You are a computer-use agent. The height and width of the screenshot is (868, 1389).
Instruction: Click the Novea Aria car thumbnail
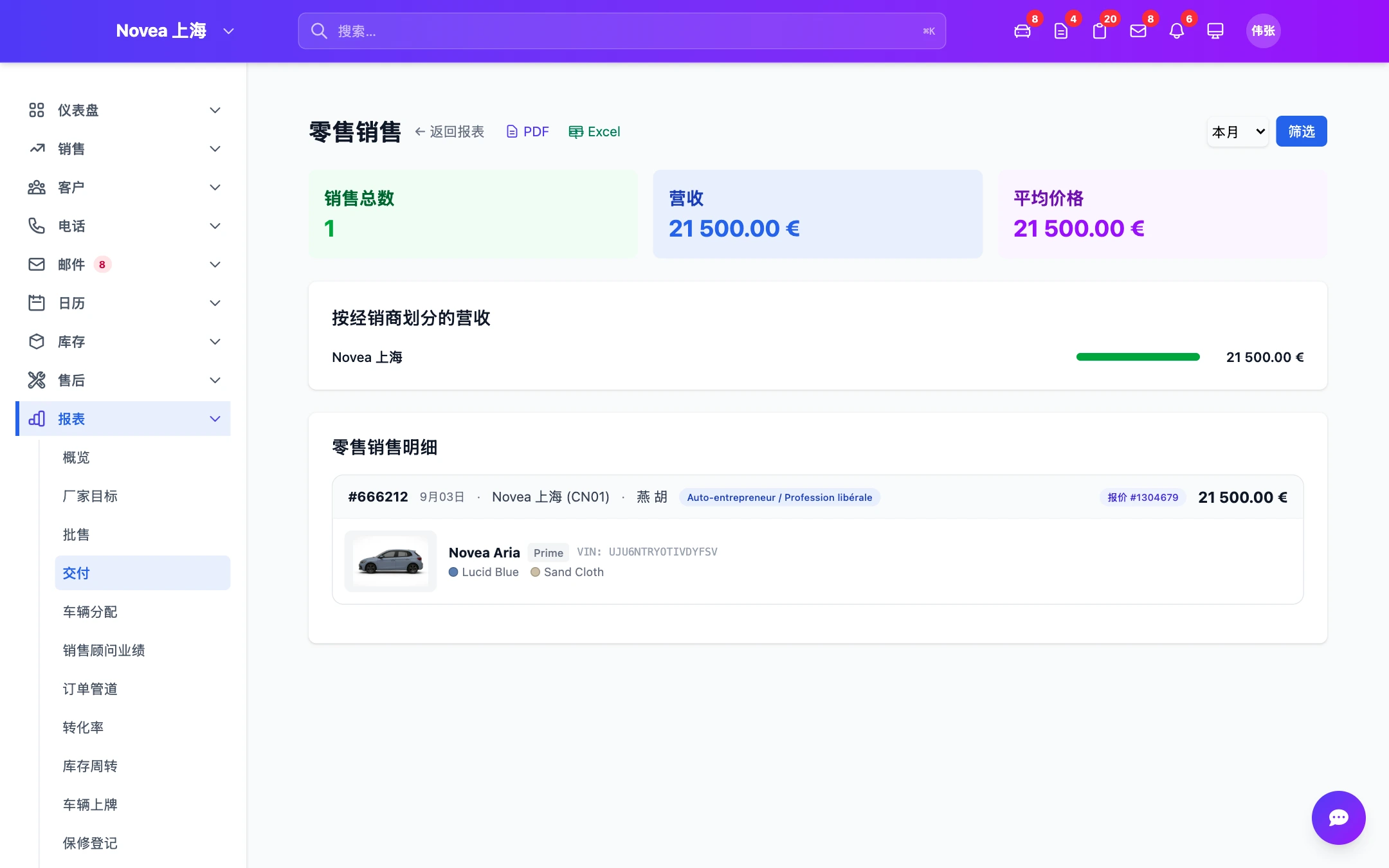pos(390,561)
